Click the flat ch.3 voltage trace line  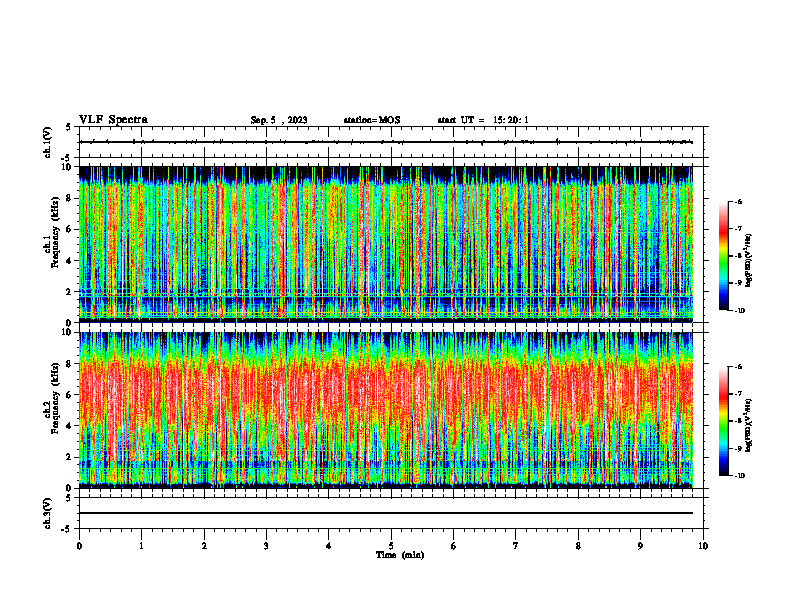386,513
